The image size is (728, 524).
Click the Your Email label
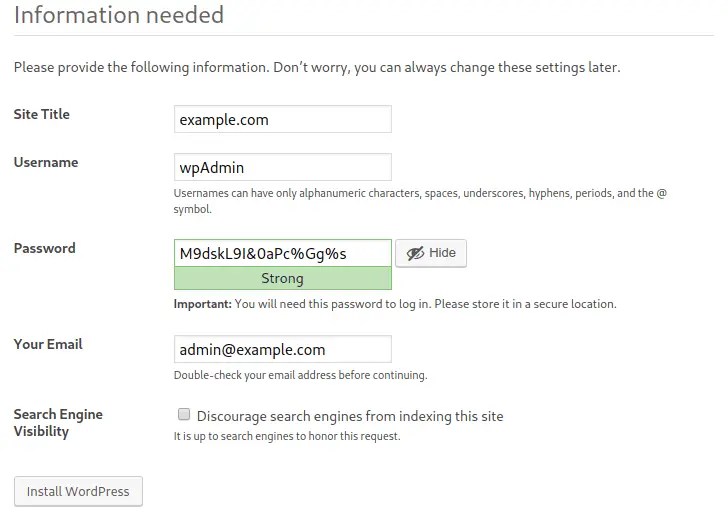pos(48,344)
